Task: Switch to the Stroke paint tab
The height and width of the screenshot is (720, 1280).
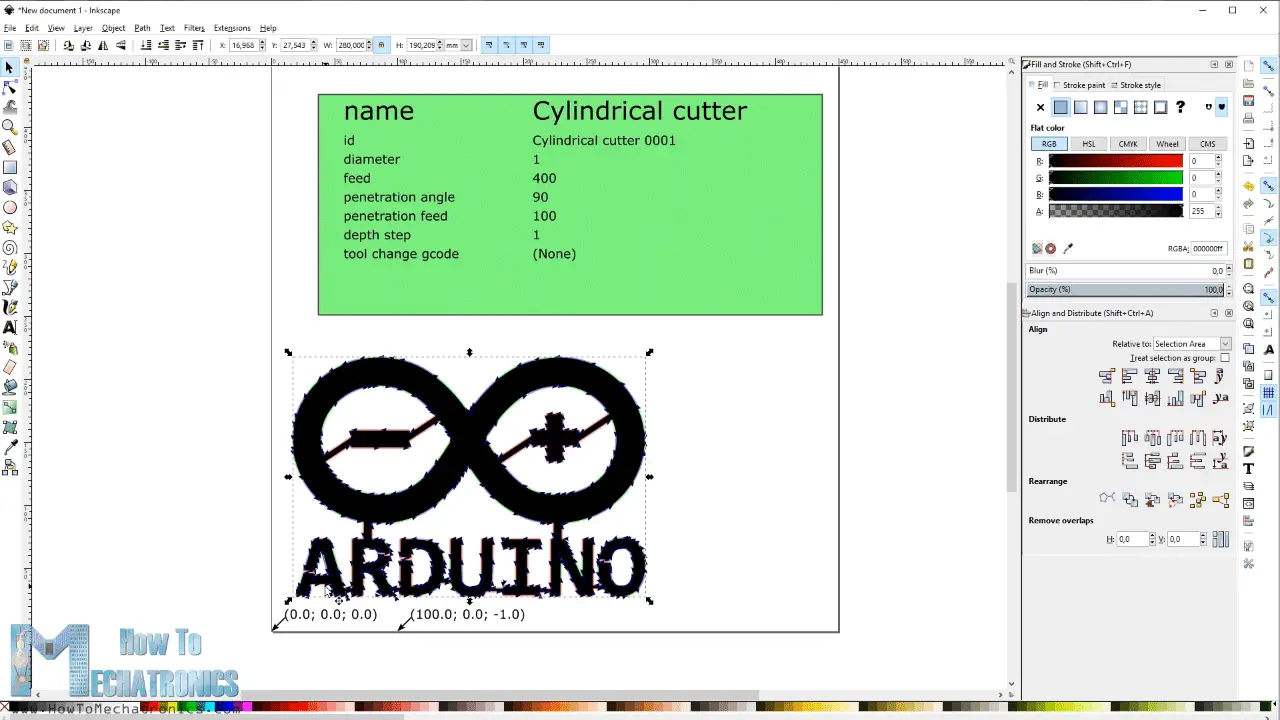Action: 1082,85
